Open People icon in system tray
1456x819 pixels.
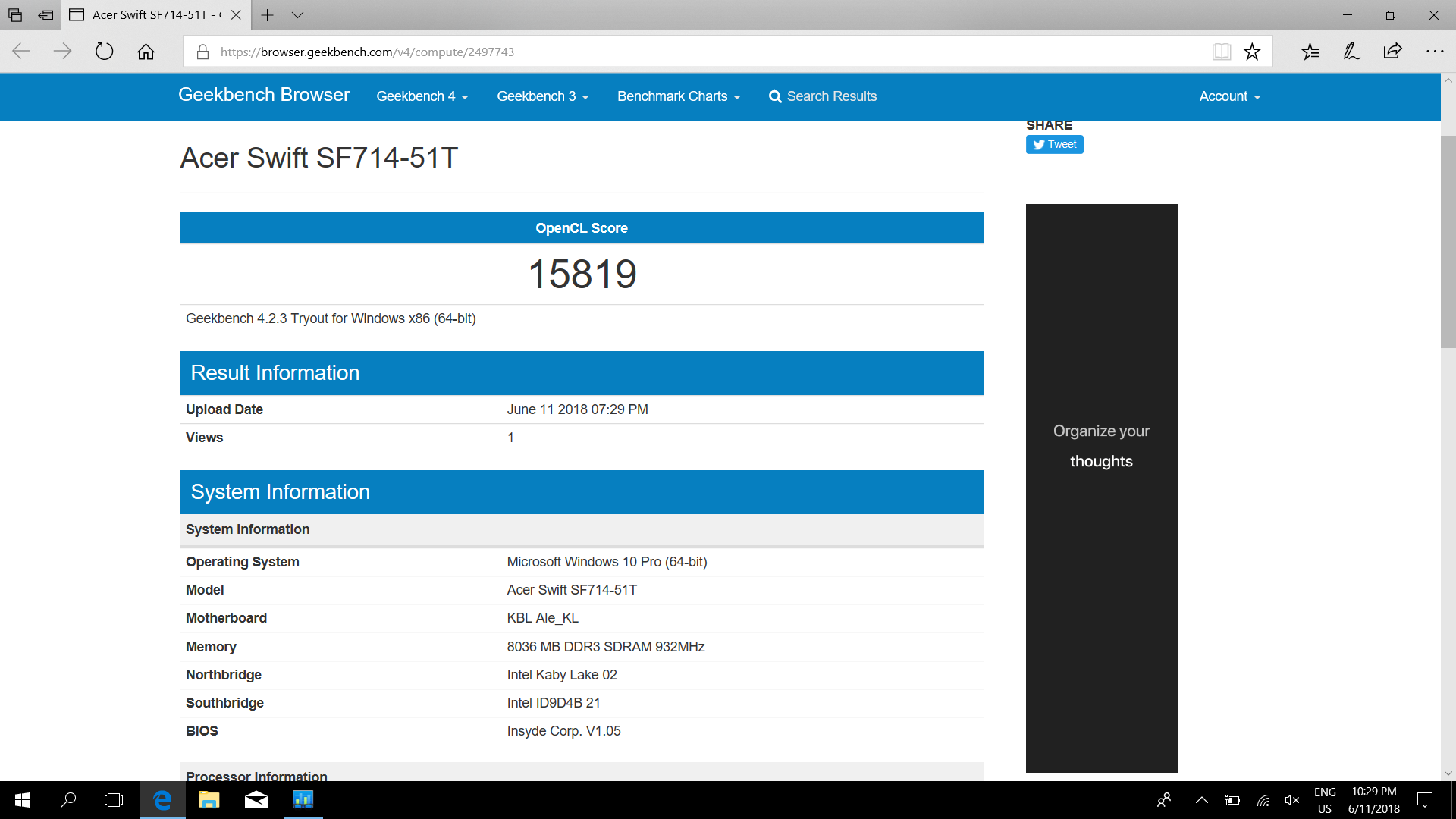pos(1164,800)
